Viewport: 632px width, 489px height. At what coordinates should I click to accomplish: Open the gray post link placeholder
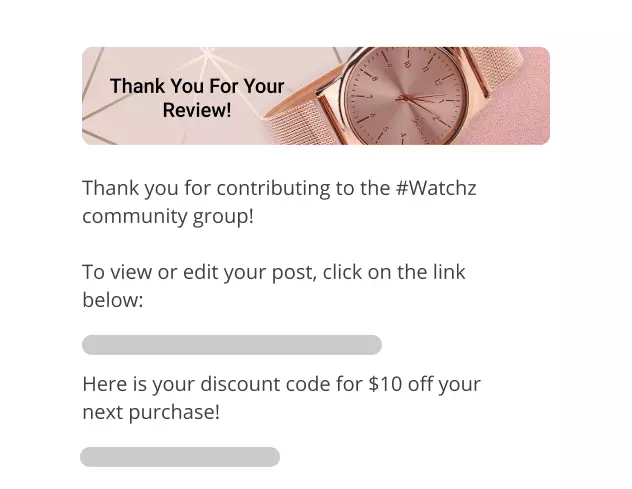click(232, 345)
